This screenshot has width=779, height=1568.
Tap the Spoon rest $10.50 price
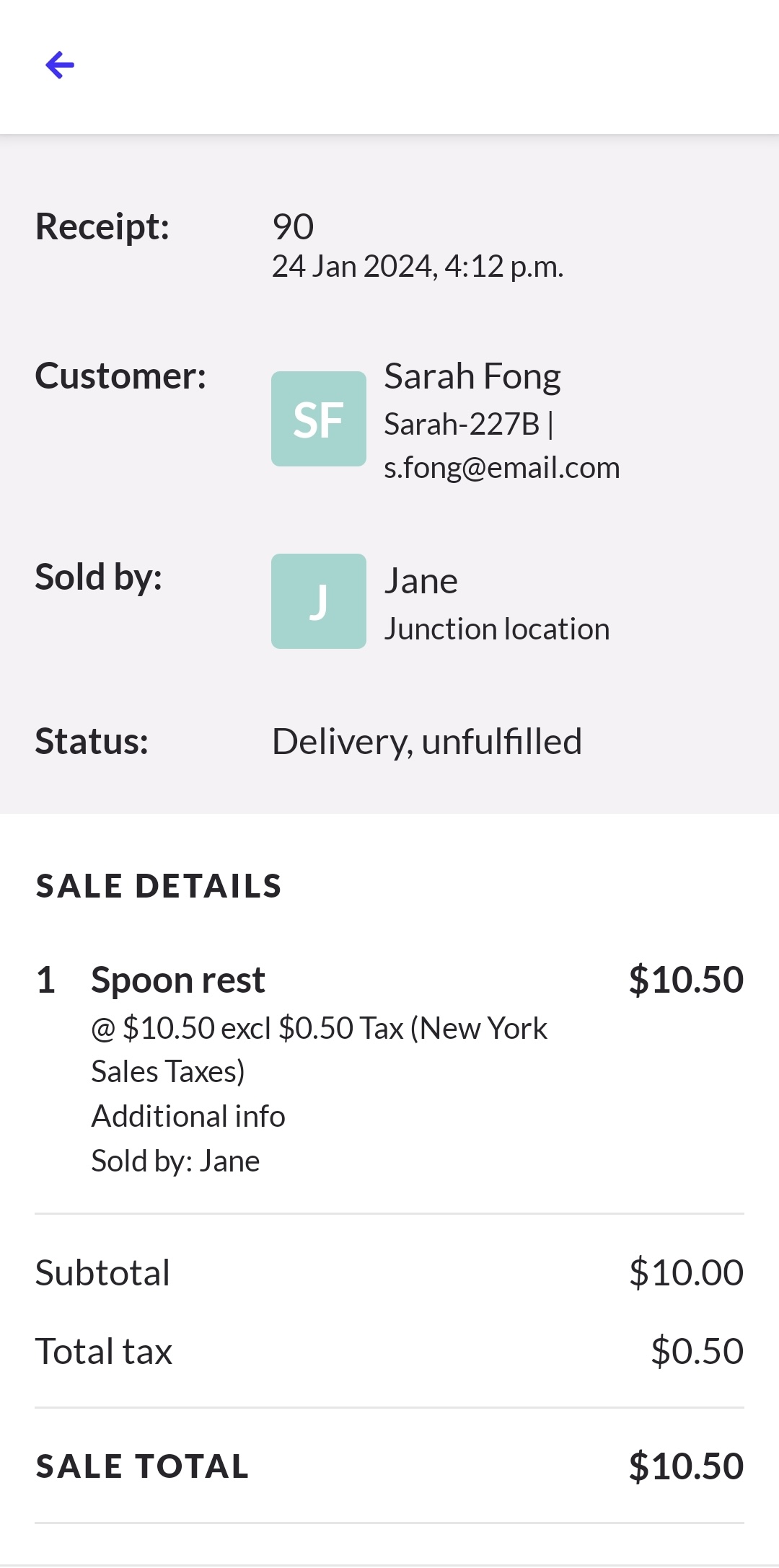click(685, 980)
